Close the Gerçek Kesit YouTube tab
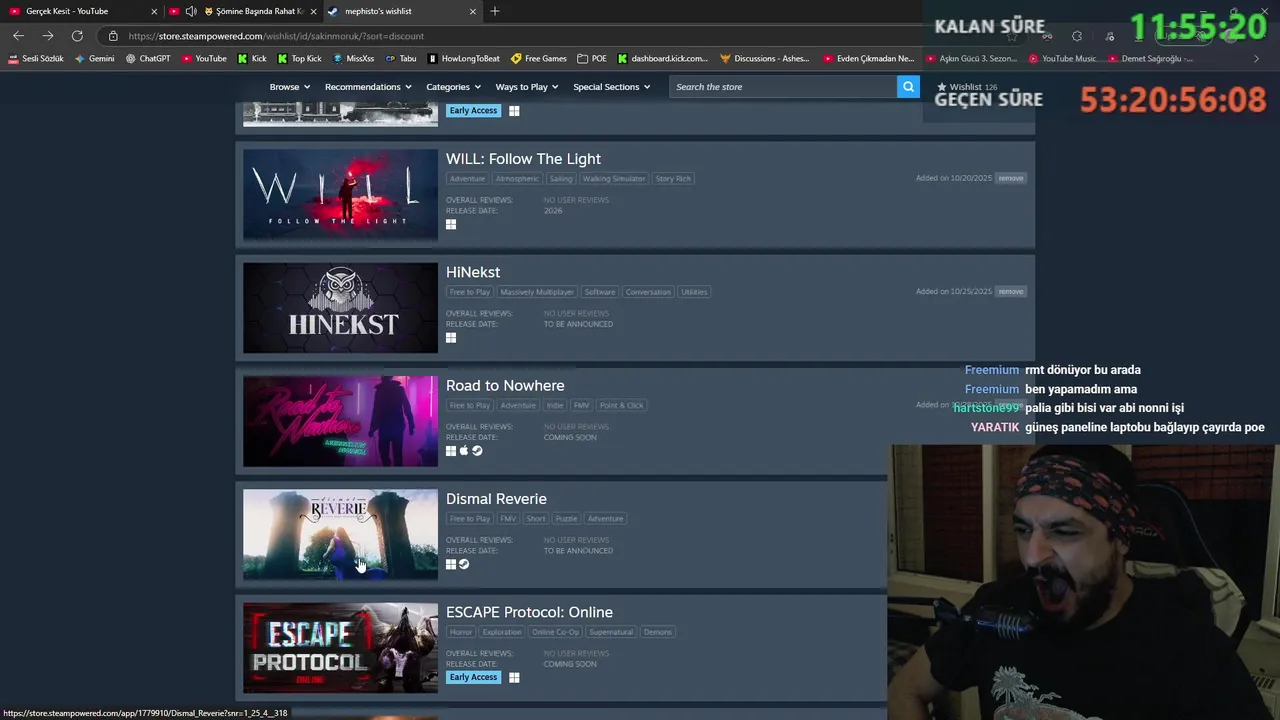The image size is (1280, 720). click(153, 11)
